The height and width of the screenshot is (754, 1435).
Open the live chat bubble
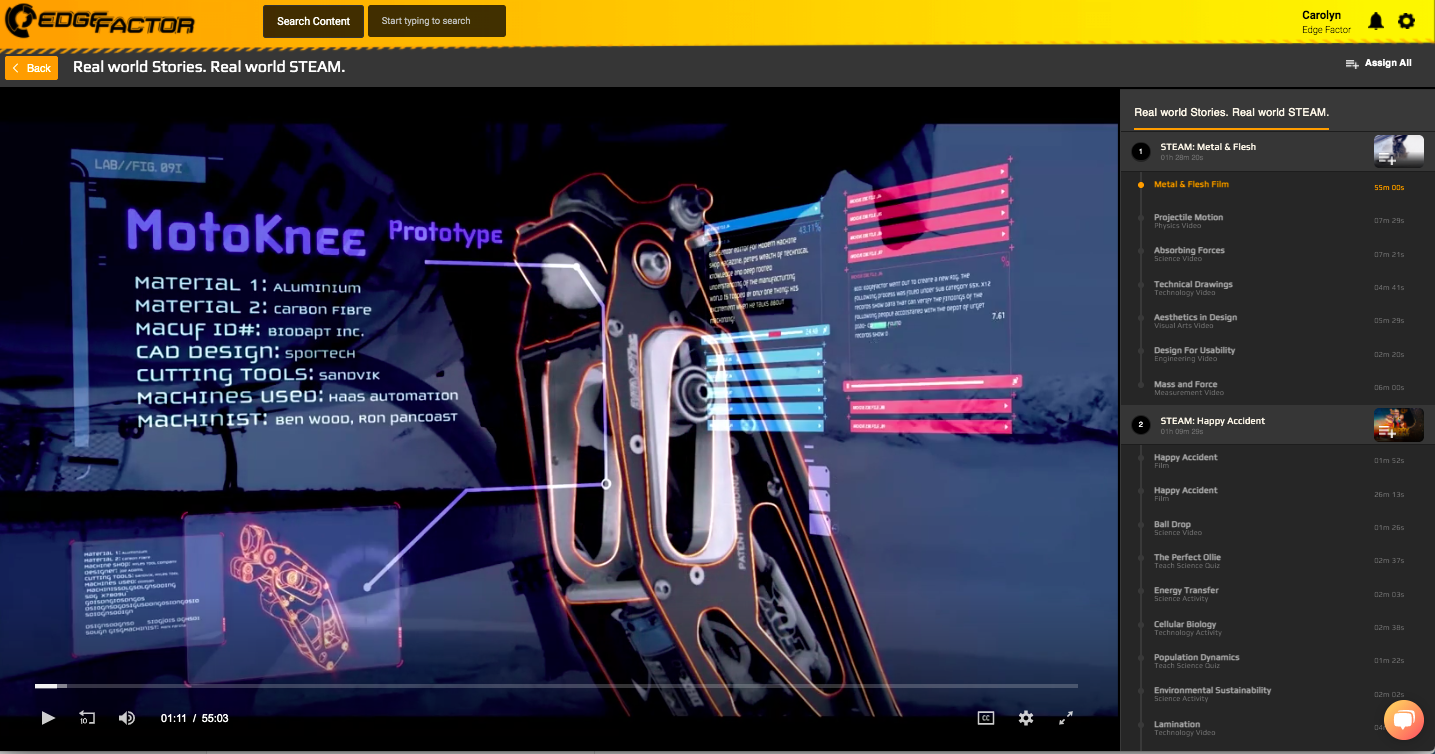(x=1403, y=720)
